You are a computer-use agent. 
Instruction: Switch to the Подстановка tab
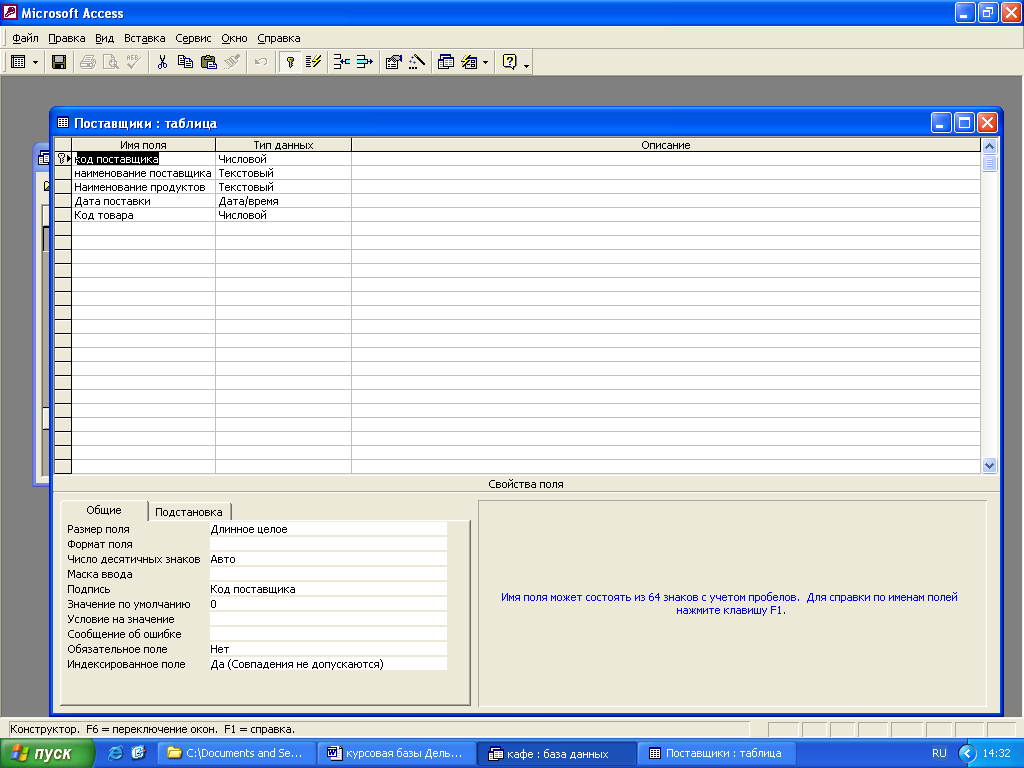pyautogui.click(x=188, y=512)
